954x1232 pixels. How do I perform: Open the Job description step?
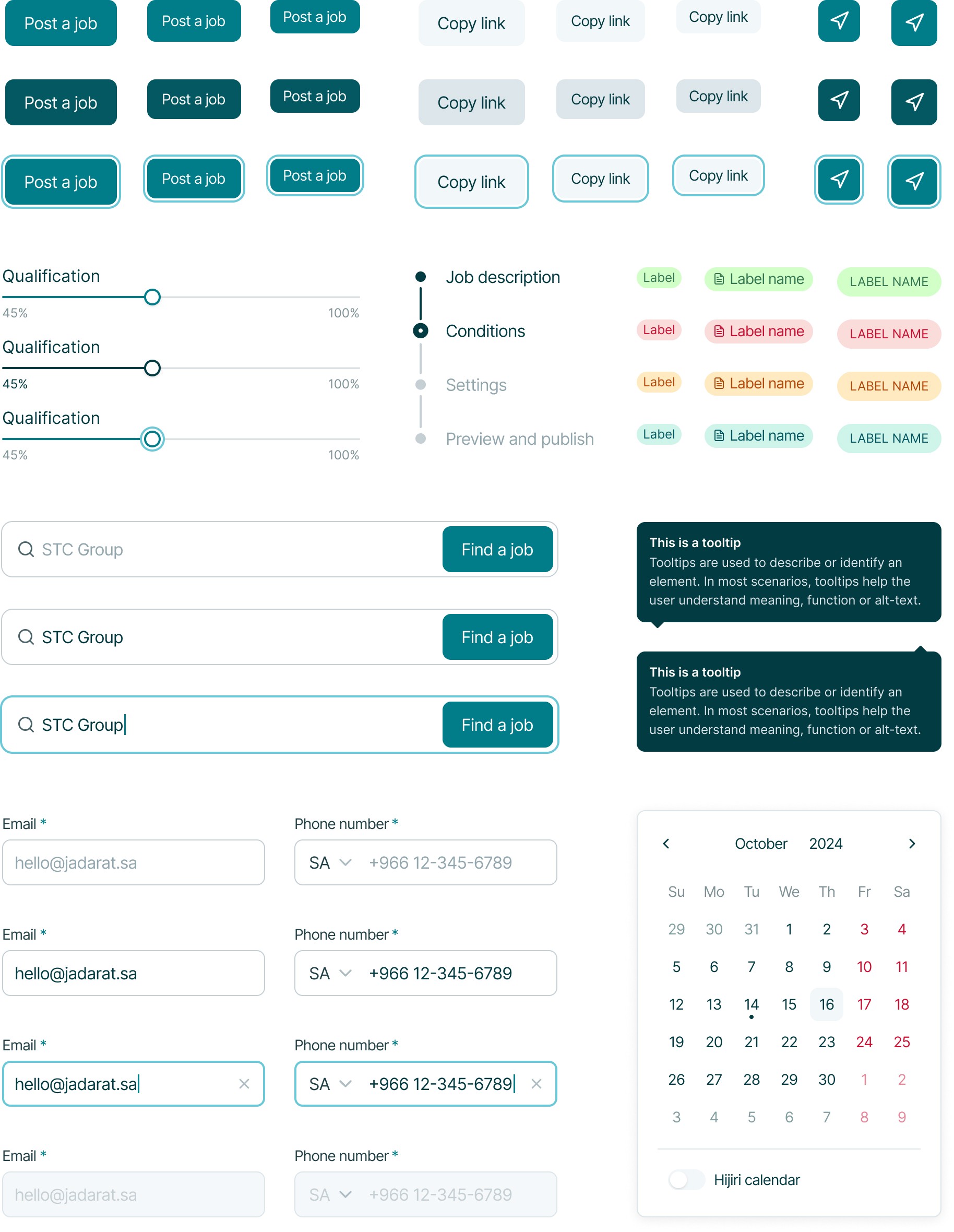pos(503,277)
